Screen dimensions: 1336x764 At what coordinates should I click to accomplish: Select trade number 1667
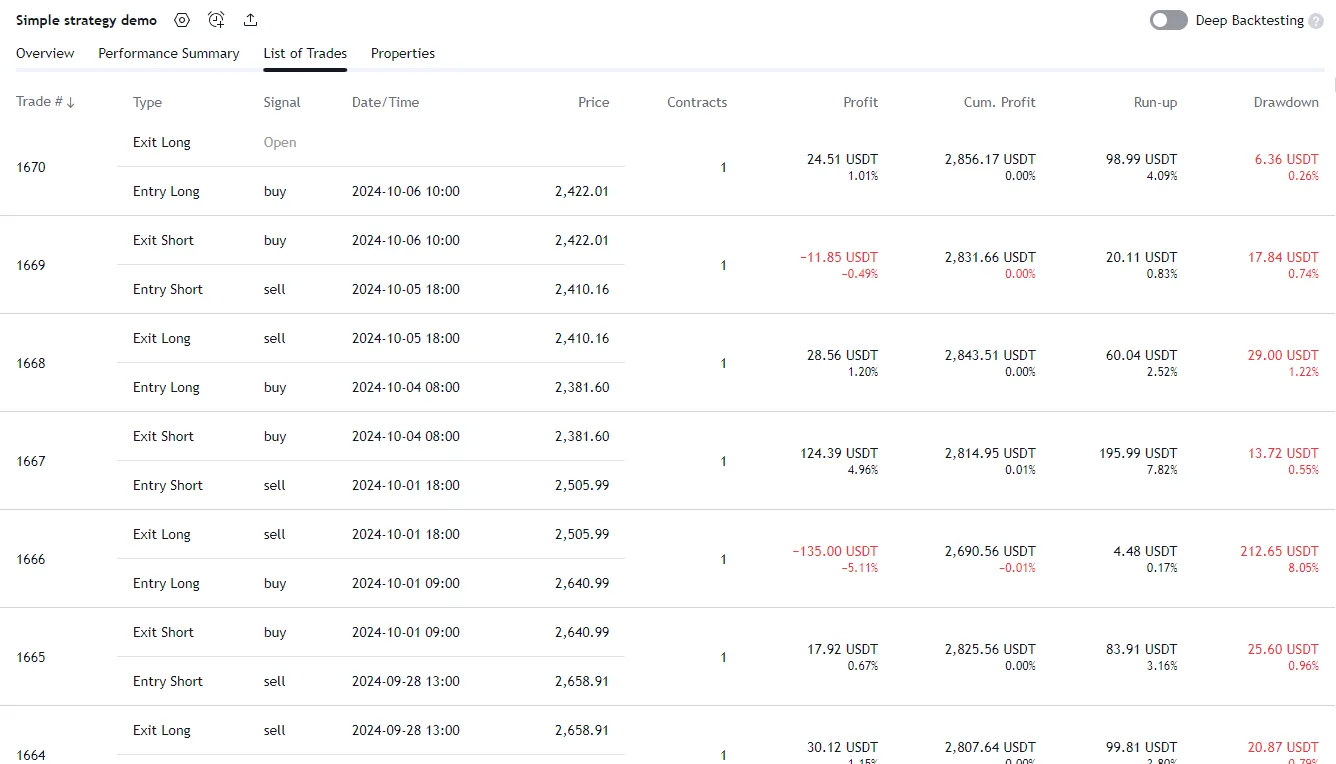[31, 461]
